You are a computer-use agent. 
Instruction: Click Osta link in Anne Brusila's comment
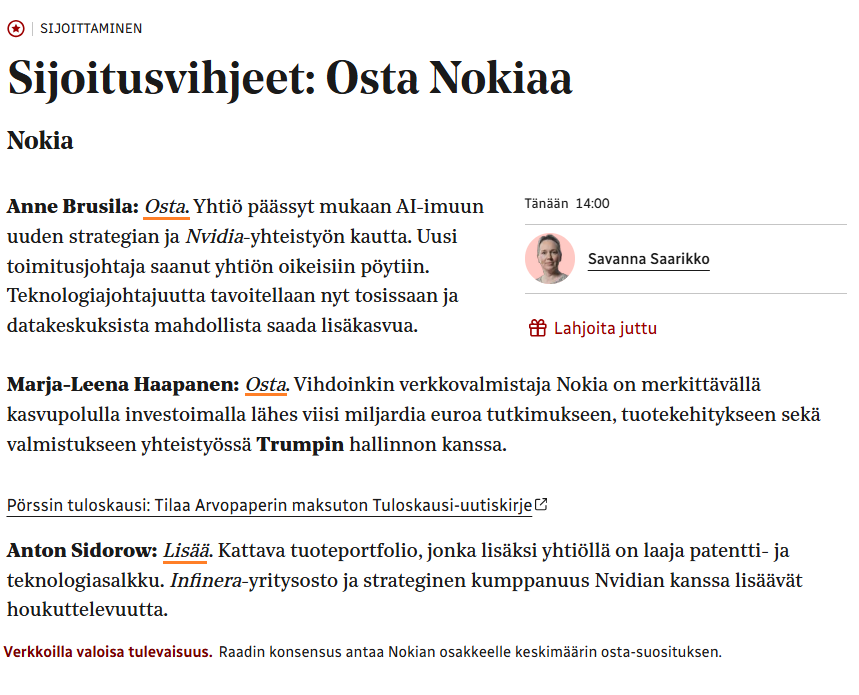point(166,207)
